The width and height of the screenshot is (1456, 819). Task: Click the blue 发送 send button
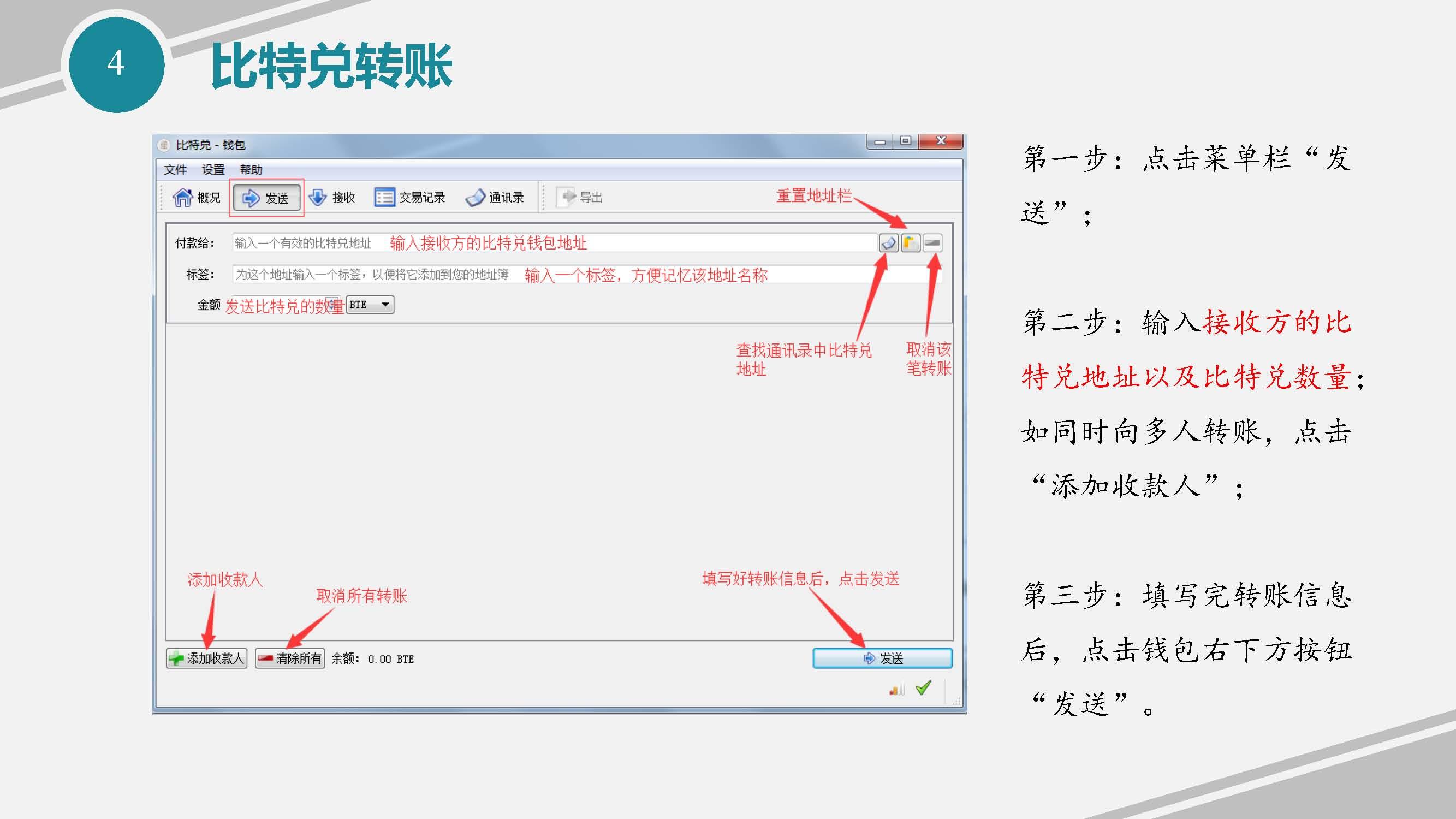(x=882, y=658)
